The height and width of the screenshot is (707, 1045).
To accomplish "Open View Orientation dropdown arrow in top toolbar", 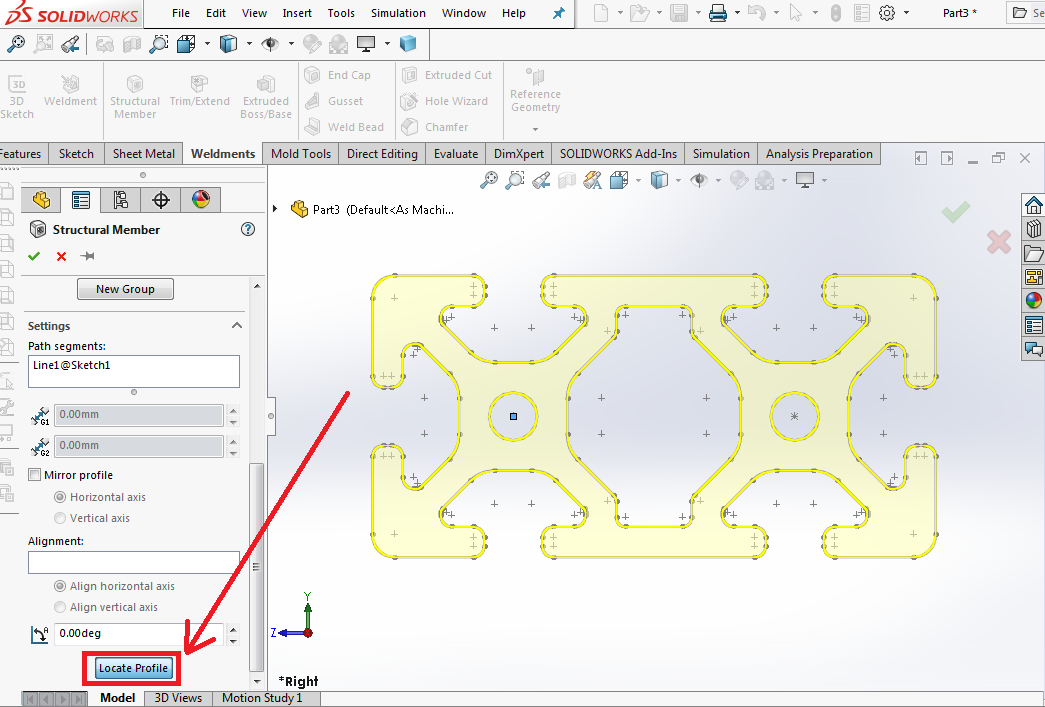I will 207,44.
